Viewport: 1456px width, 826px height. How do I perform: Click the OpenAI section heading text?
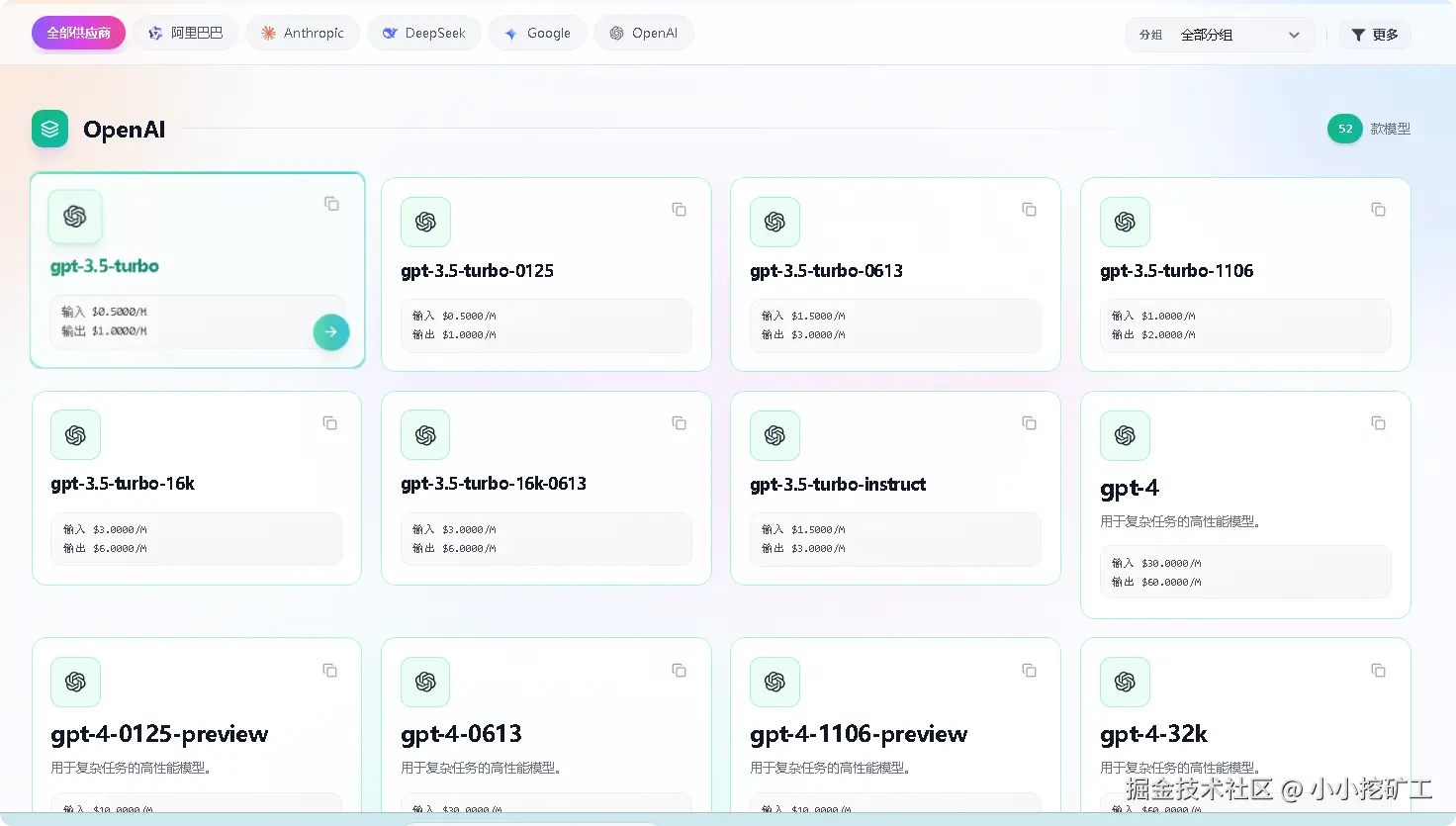tap(125, 130)
